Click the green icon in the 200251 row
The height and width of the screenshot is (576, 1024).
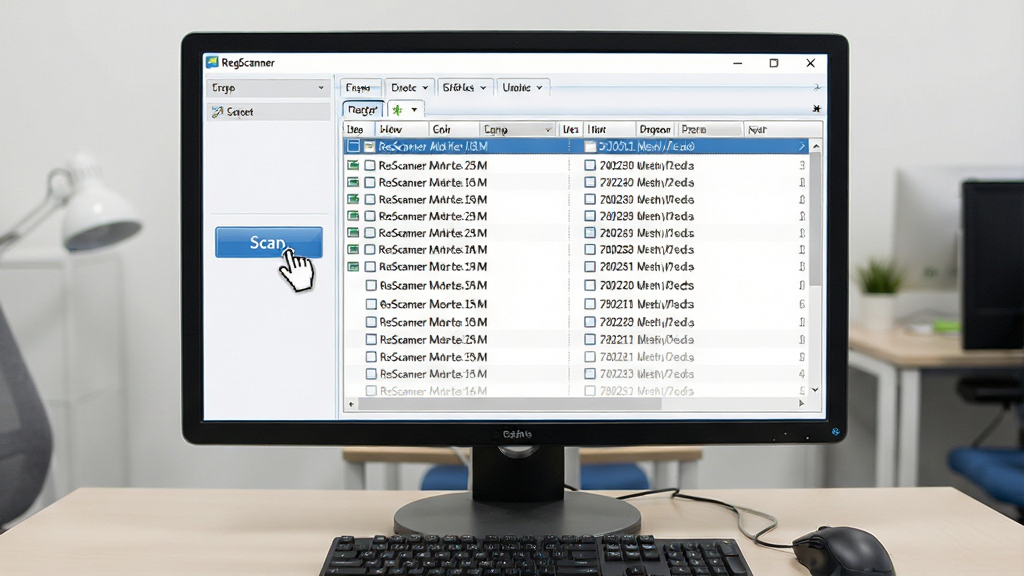(x=353, y=266)
